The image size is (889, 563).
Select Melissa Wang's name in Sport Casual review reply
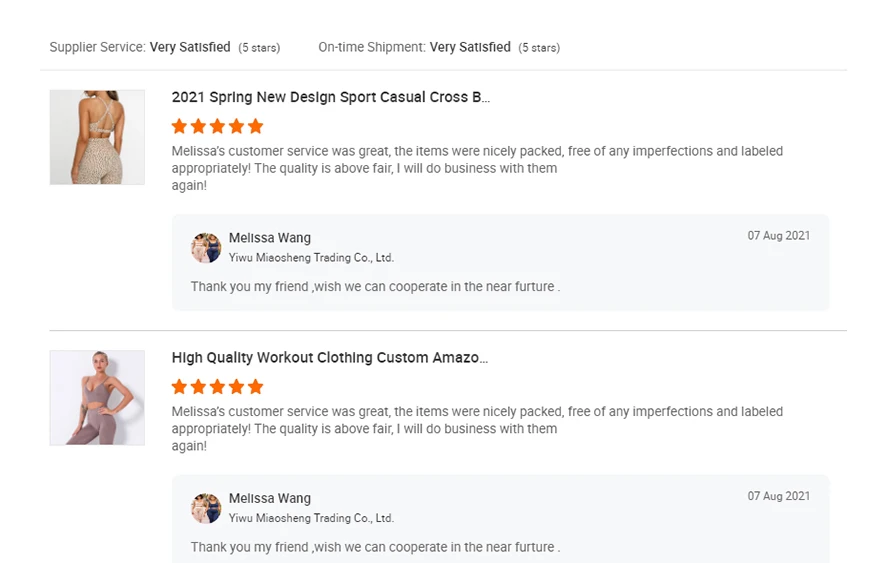tap(270, 238)
